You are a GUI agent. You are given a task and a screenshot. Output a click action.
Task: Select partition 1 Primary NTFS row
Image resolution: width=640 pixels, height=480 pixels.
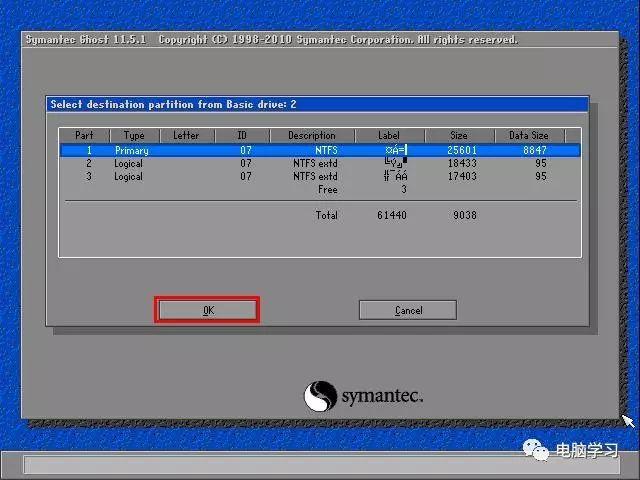coord(318,150)
